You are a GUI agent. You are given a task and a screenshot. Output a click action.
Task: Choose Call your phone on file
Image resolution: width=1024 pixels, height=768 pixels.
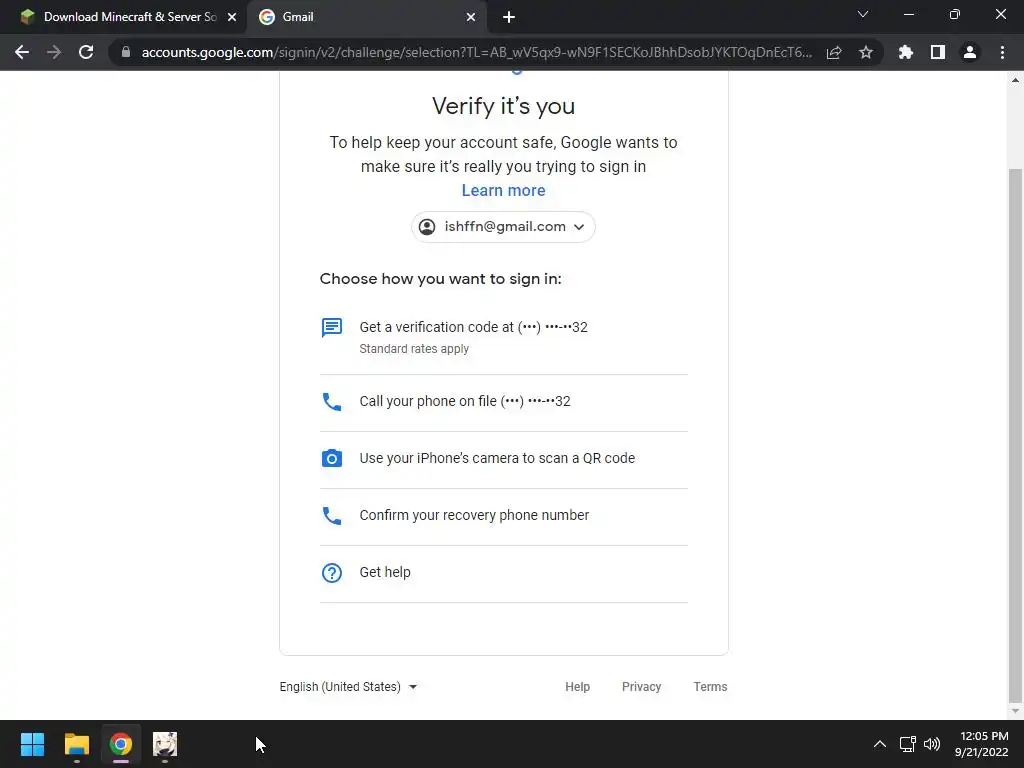pyautogui.click(x=504, y=403)
